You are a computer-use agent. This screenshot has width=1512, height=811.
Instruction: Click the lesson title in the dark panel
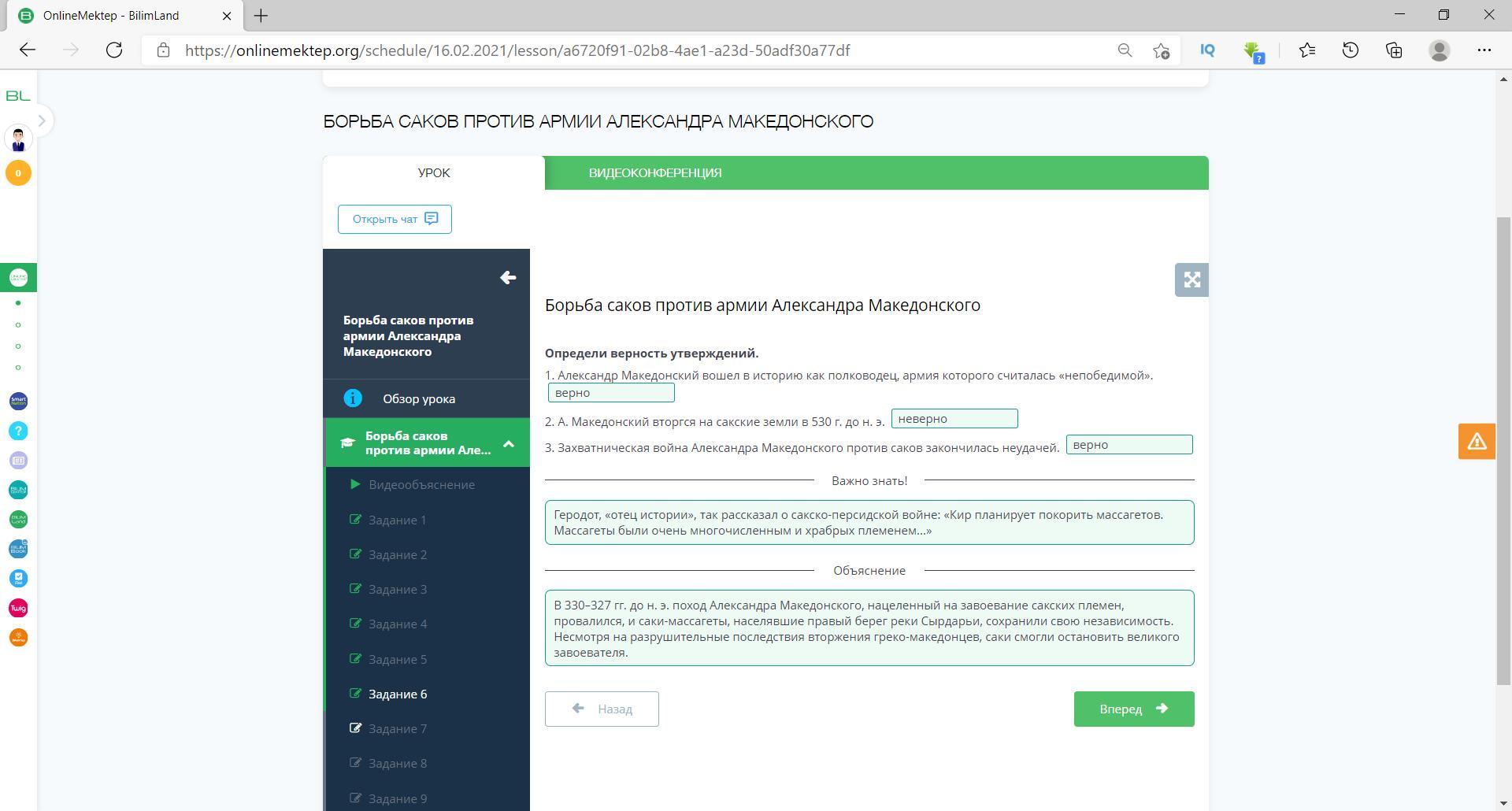(409, 336)
